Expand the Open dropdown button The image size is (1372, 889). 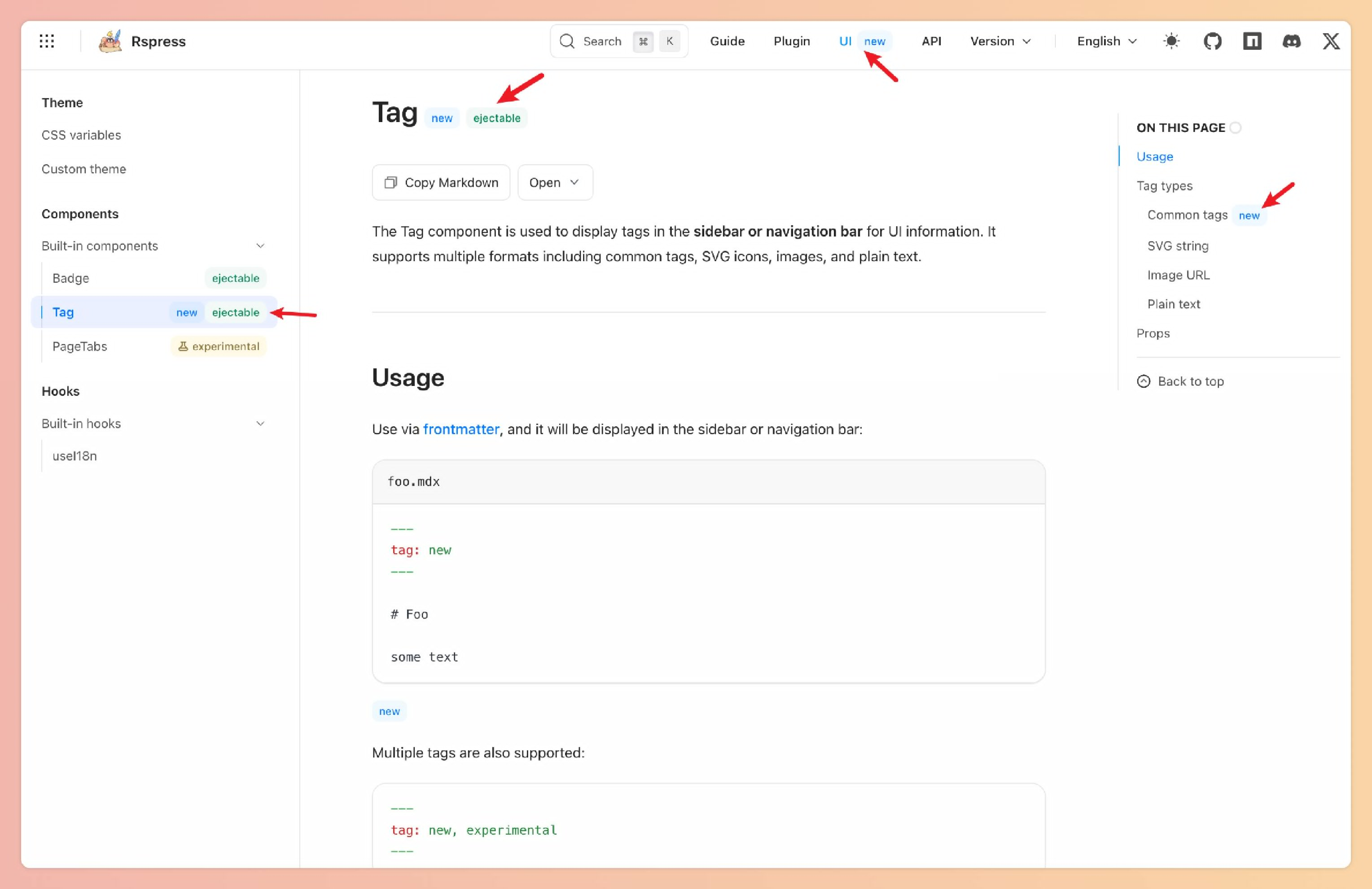click(555, 182)
